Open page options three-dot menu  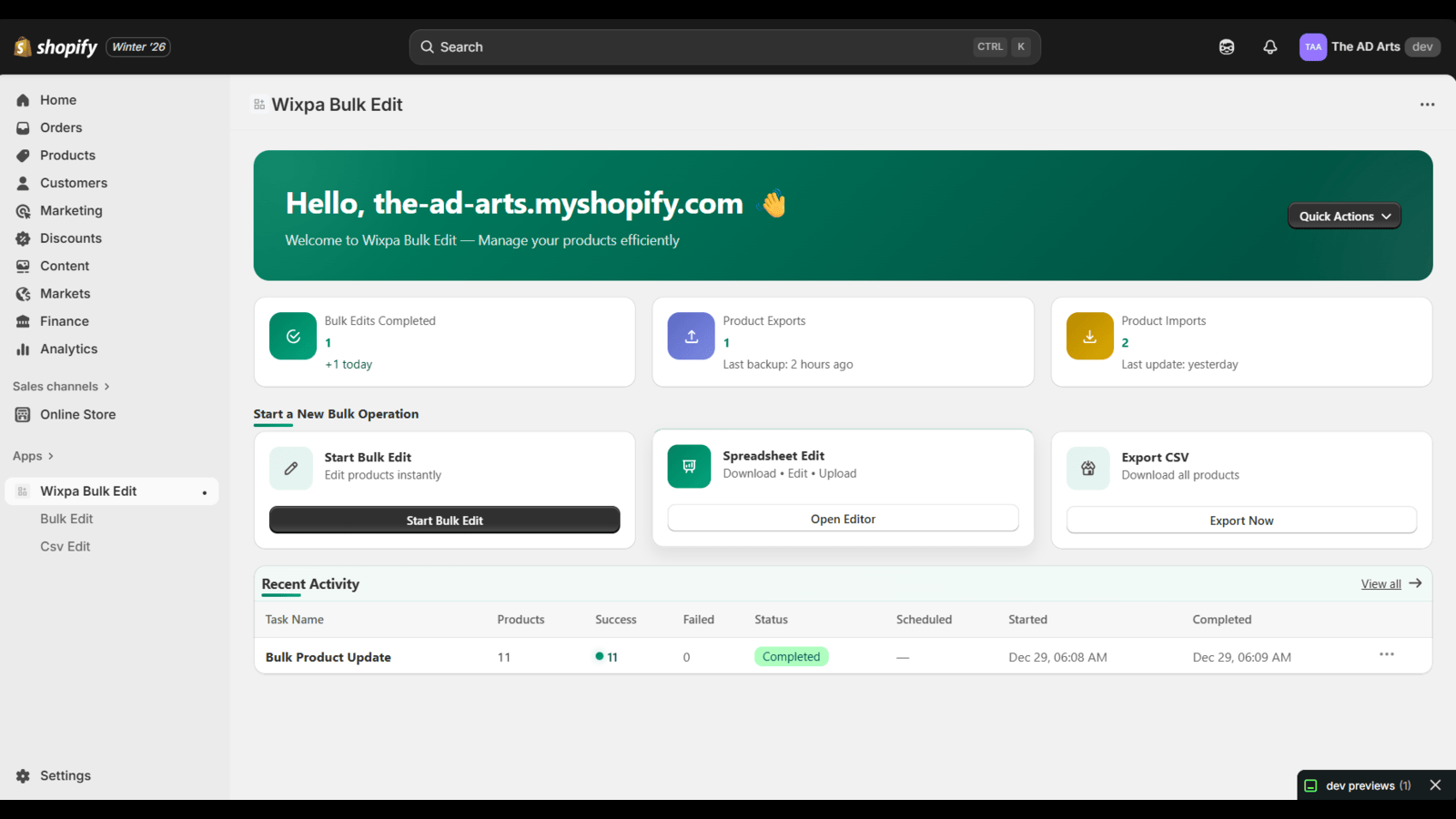(x=1427, y=105)
